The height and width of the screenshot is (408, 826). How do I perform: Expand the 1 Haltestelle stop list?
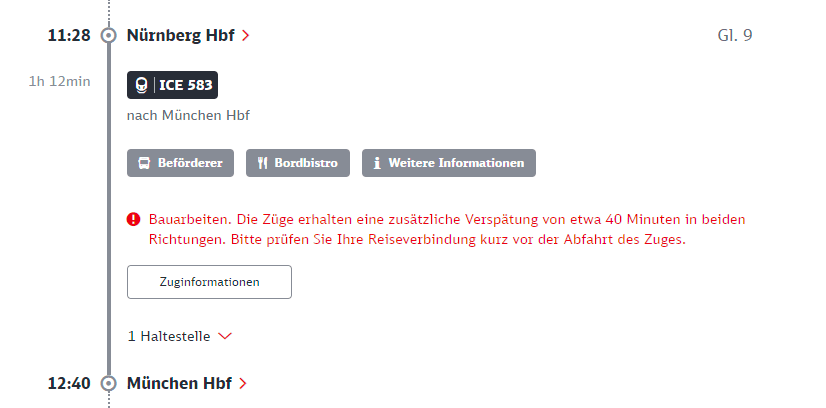point(180,336)
